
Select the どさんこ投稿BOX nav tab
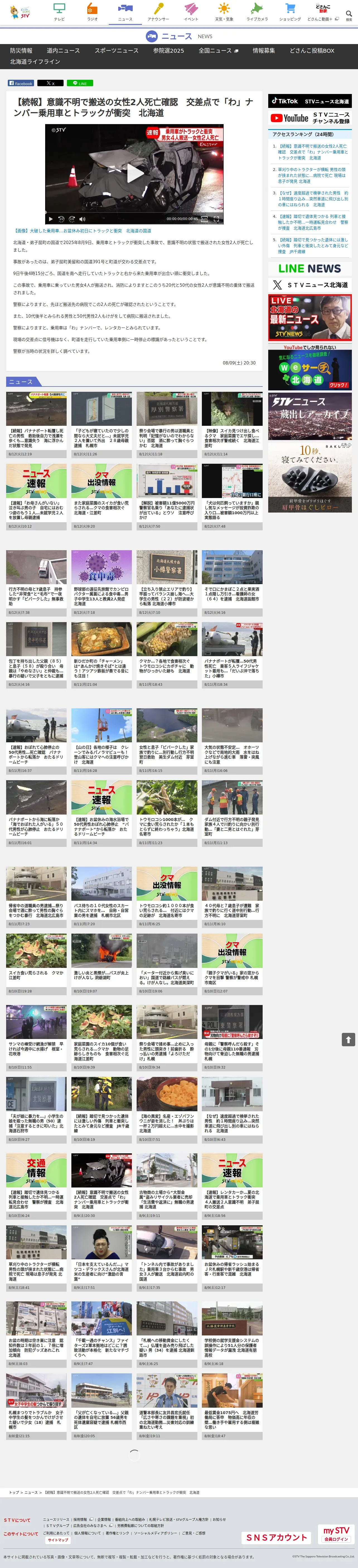pyautogui.click(x=312, y=50)
